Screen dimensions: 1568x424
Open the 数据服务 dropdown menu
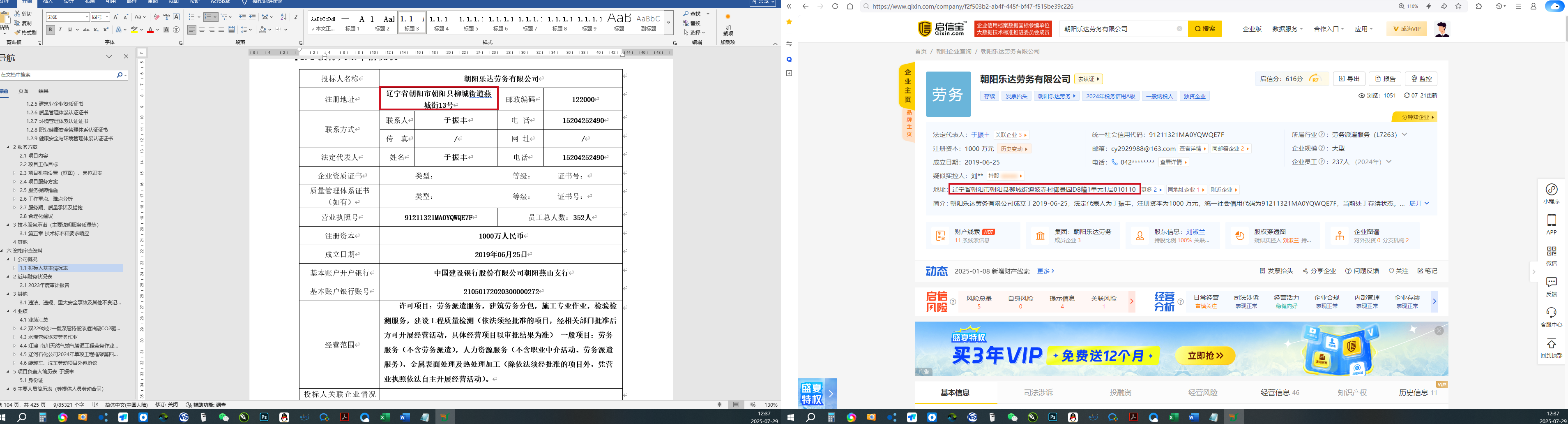pyautogui.click(x=1287, y=29)
